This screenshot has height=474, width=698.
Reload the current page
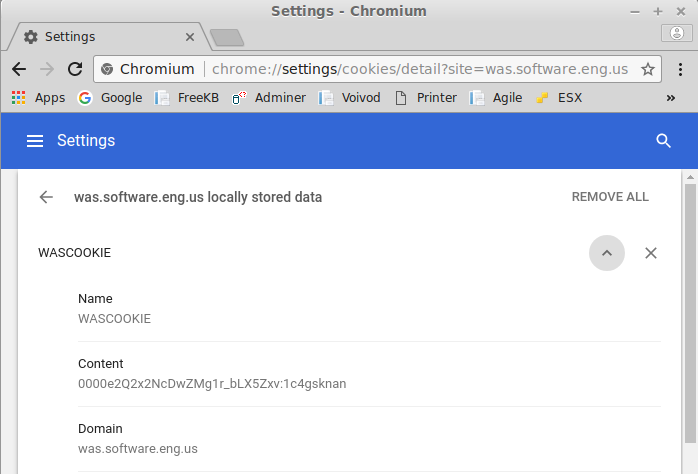click(x=75, y=69)
